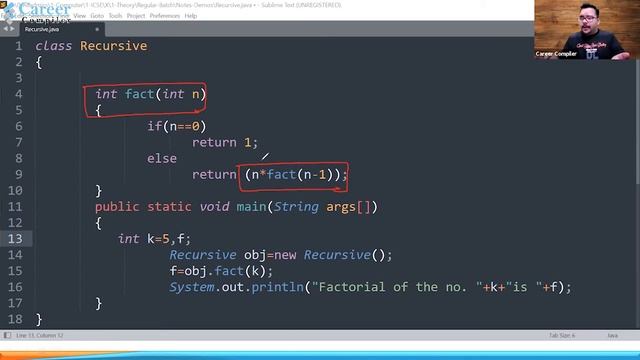The image size is (640, 360).
Task: Open the Preferences menu
Action: point(164,16)
